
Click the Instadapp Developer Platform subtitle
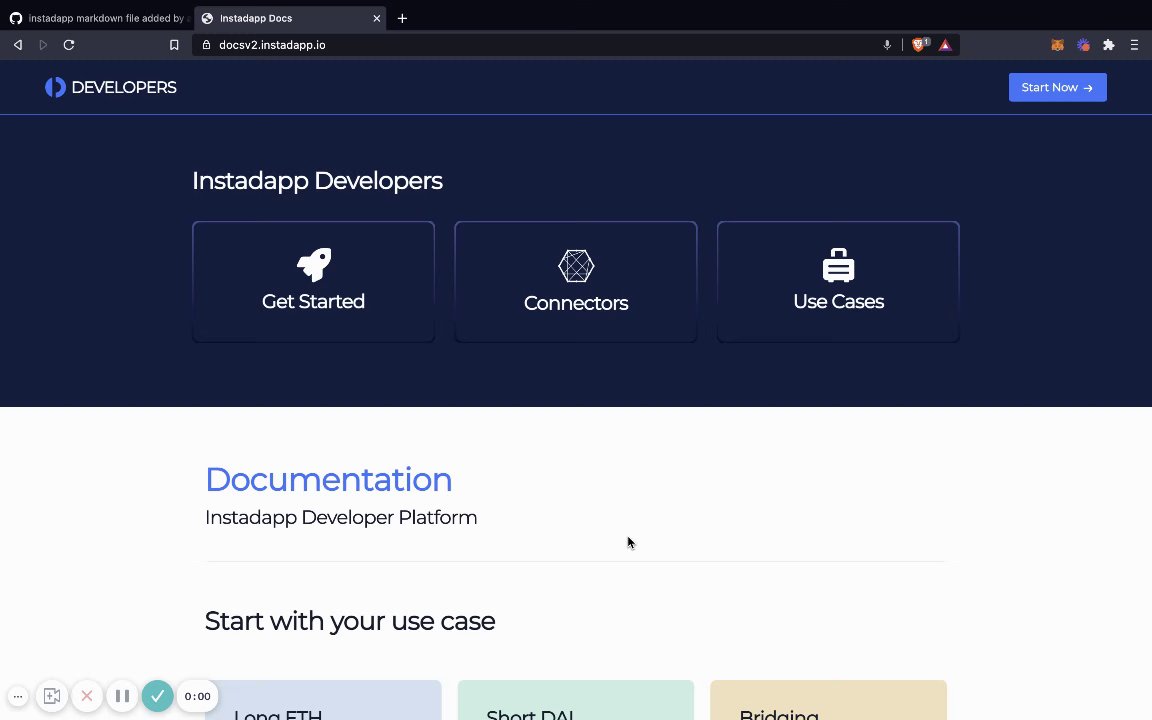[x=341, y=517]
